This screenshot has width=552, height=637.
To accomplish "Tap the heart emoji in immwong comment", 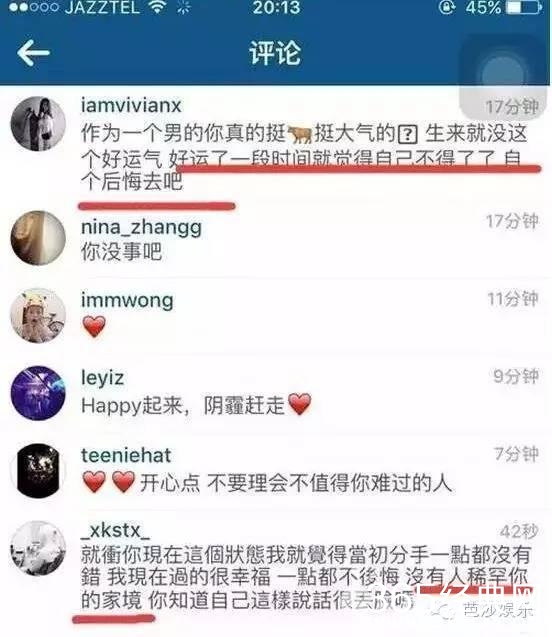I will 94,327.
